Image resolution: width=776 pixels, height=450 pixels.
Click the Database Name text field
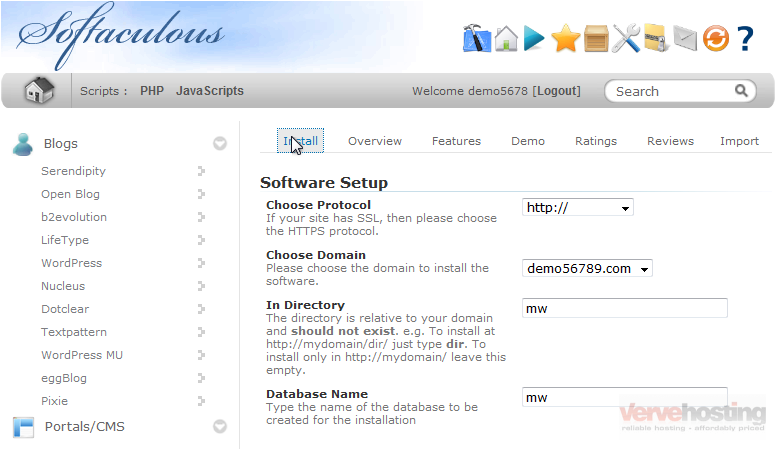625,397
